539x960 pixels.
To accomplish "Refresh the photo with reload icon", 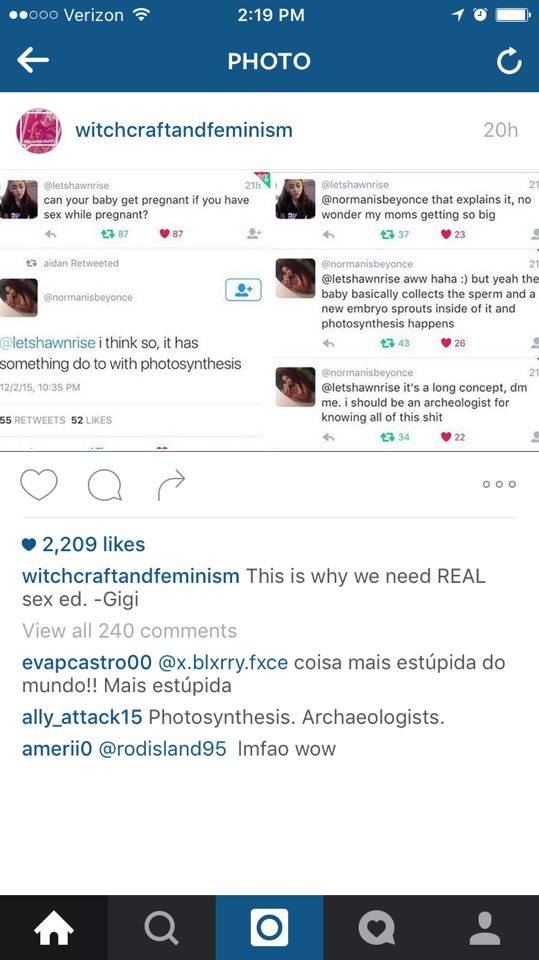I will pyautogui.click(x=509, y=61).
